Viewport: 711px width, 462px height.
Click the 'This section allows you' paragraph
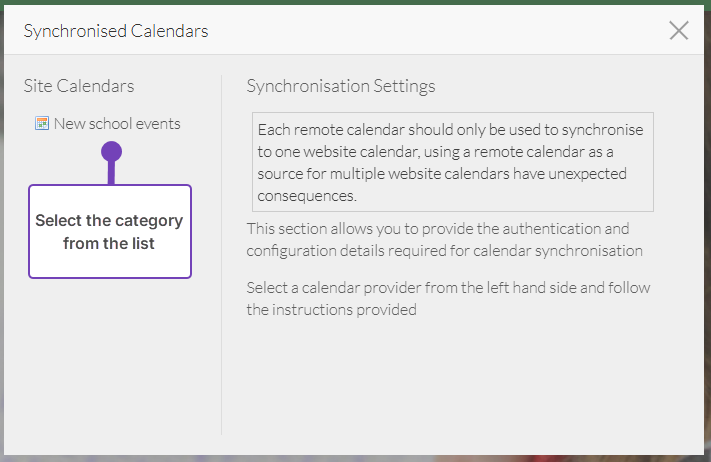pyautogui.click(x=444, y=239)
